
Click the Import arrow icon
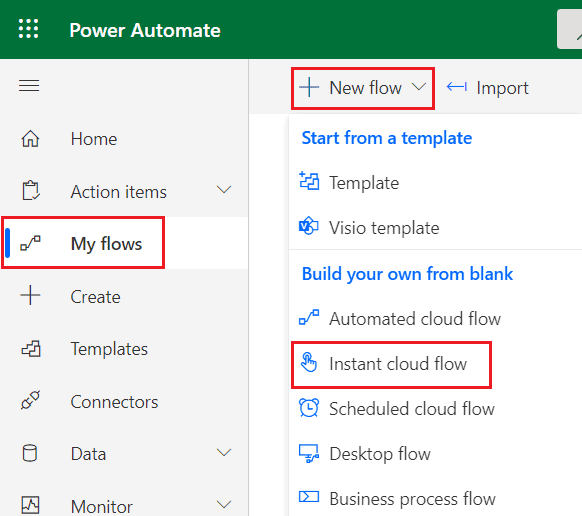point(457,87)
